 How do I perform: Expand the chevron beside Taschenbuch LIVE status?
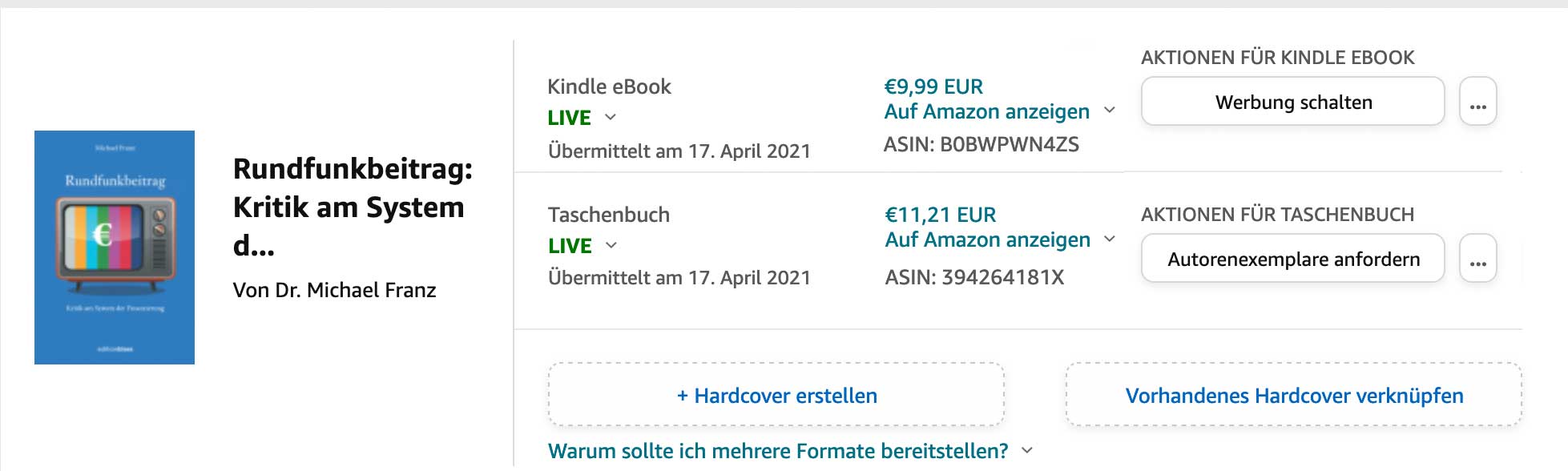pyautogui.click(x=611, y=245)
